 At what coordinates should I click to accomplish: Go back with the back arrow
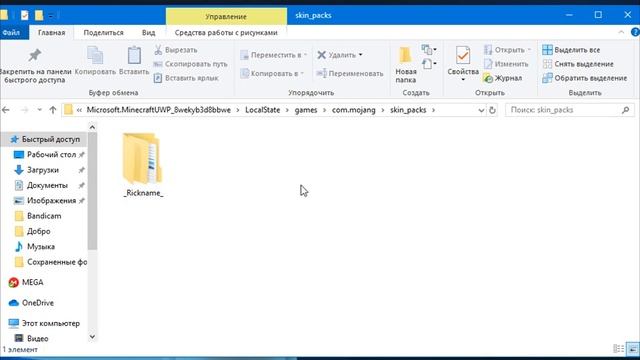click(x=6, y=110)
